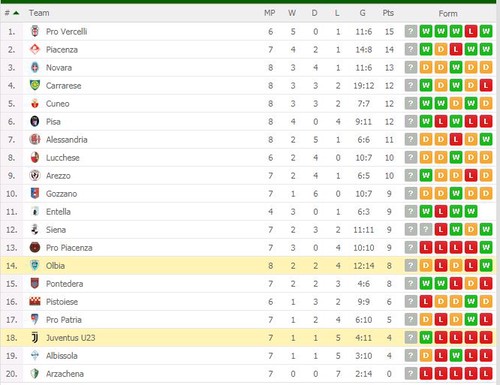Click Siena's last green W form badge

(x=486, y=229)
